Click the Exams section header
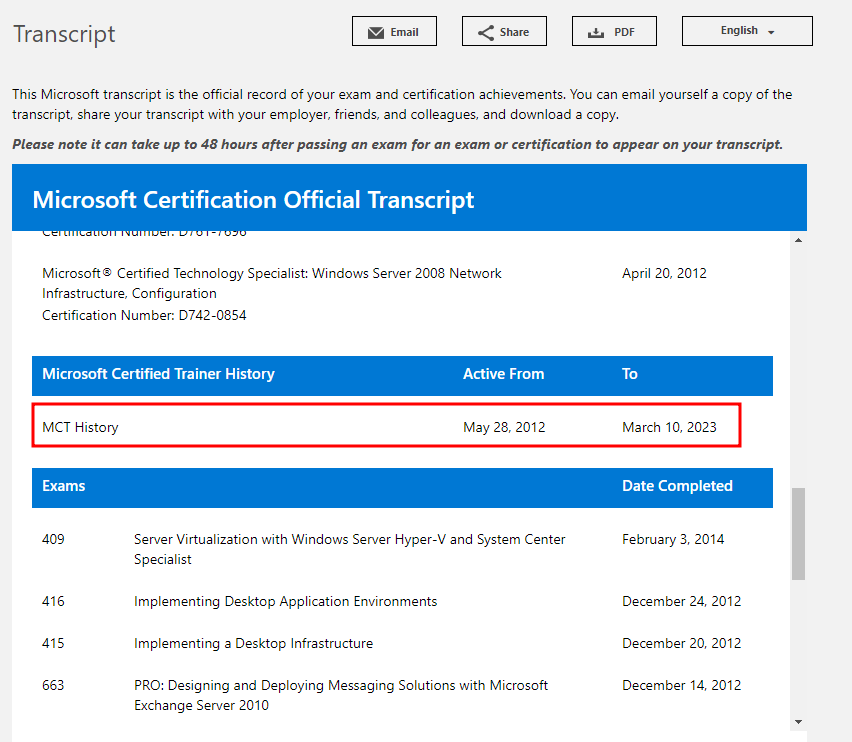The width and height of the screenshot is (852, 742). [64, 486]
